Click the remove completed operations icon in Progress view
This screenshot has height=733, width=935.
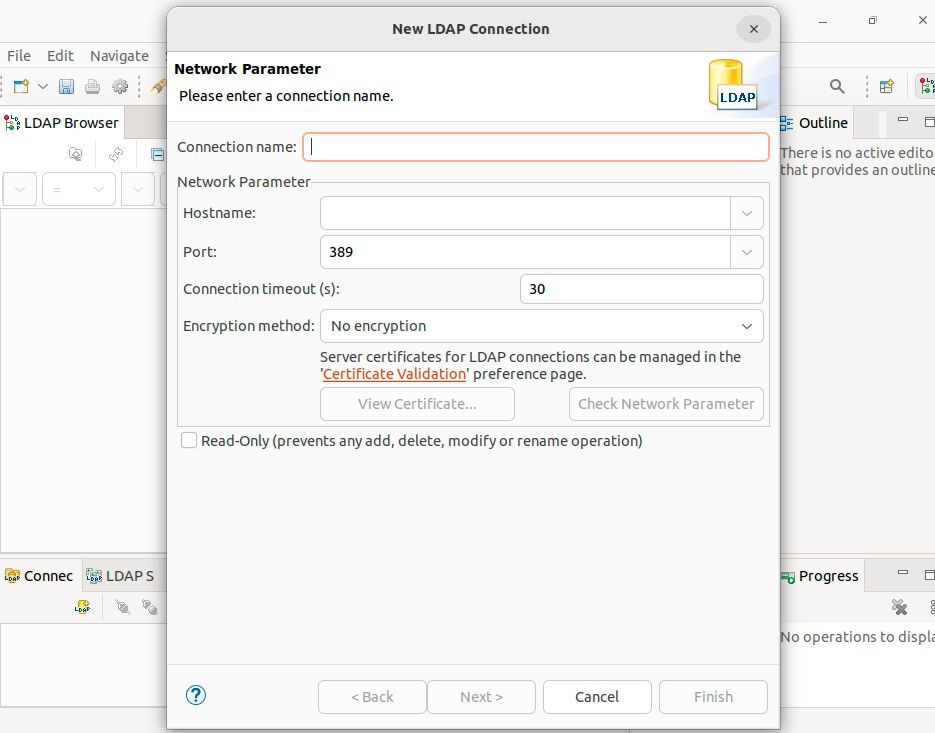(x=899, y=607)
